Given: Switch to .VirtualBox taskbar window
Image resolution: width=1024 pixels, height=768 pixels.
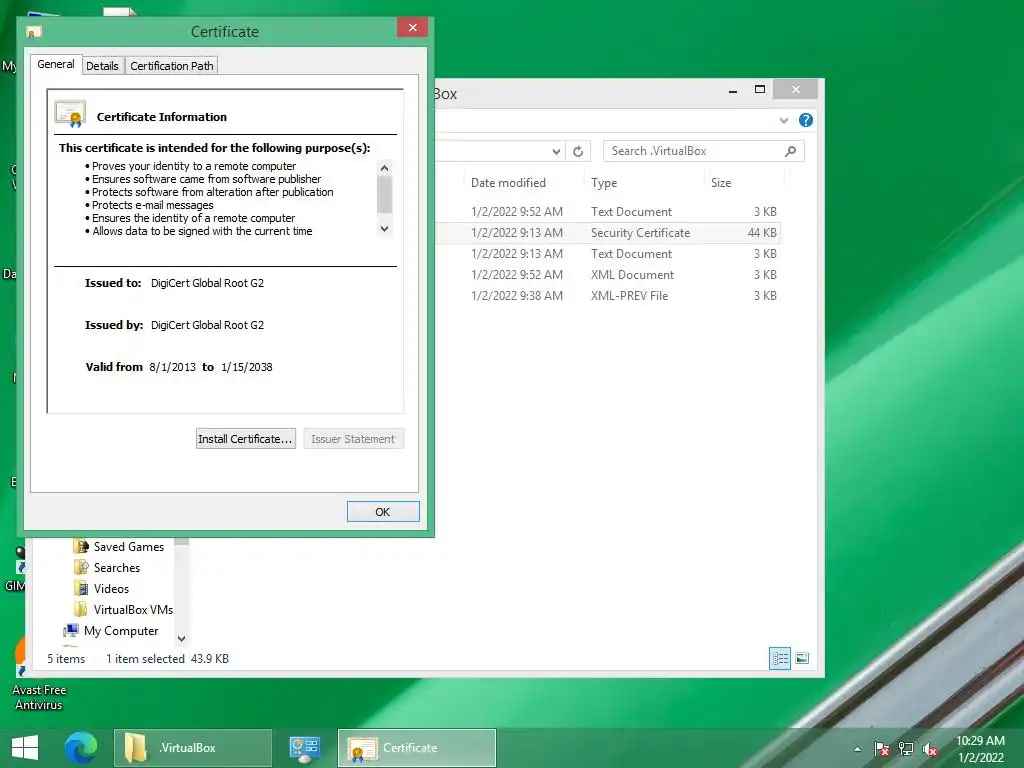Looking at the screenshot, I should pyautogui.click(x=193, y=748).
